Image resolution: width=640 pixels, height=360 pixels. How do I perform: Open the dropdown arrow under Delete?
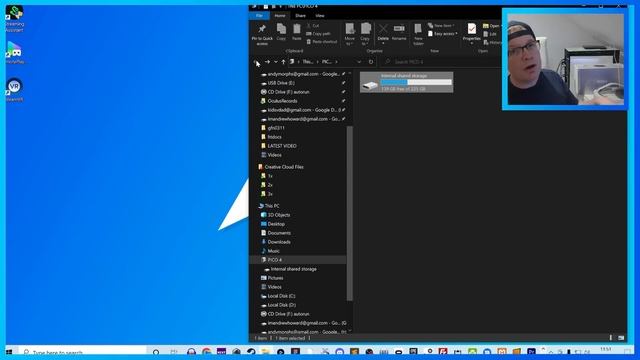point(383,43)
